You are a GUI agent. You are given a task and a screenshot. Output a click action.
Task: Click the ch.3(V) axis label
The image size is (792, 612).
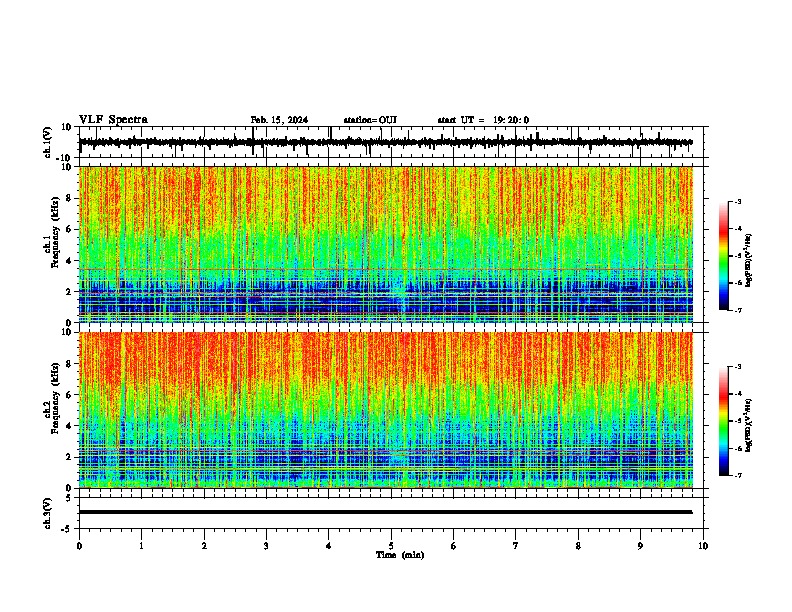[48, 513]
